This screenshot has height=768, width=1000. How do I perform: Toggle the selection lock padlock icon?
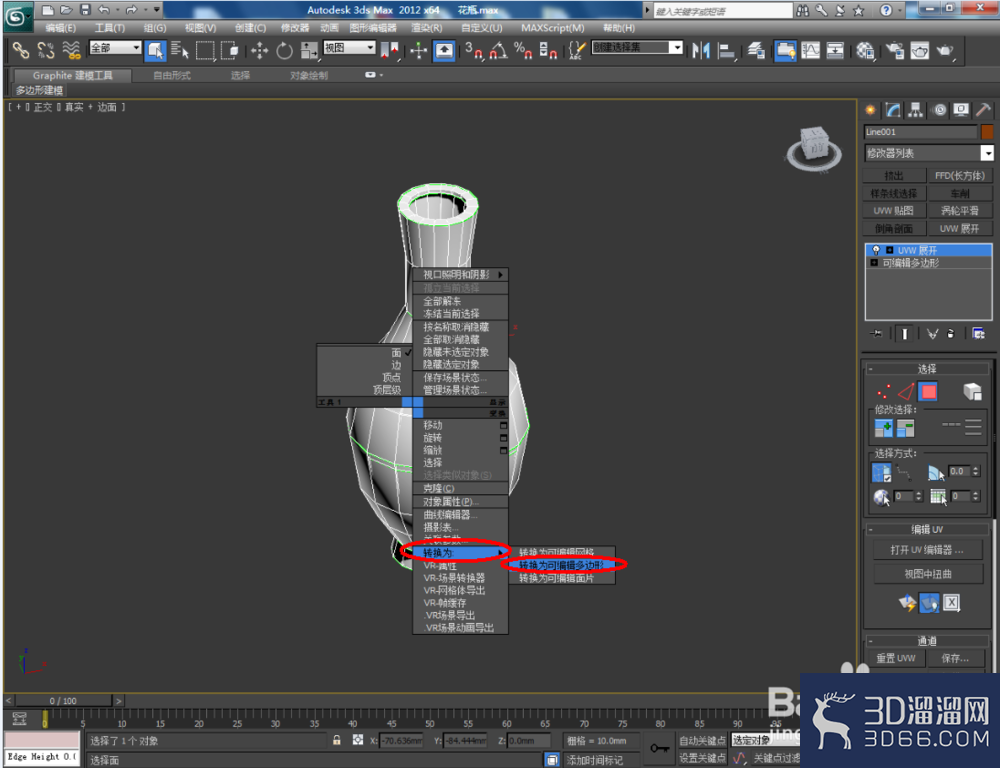(337, 740)
